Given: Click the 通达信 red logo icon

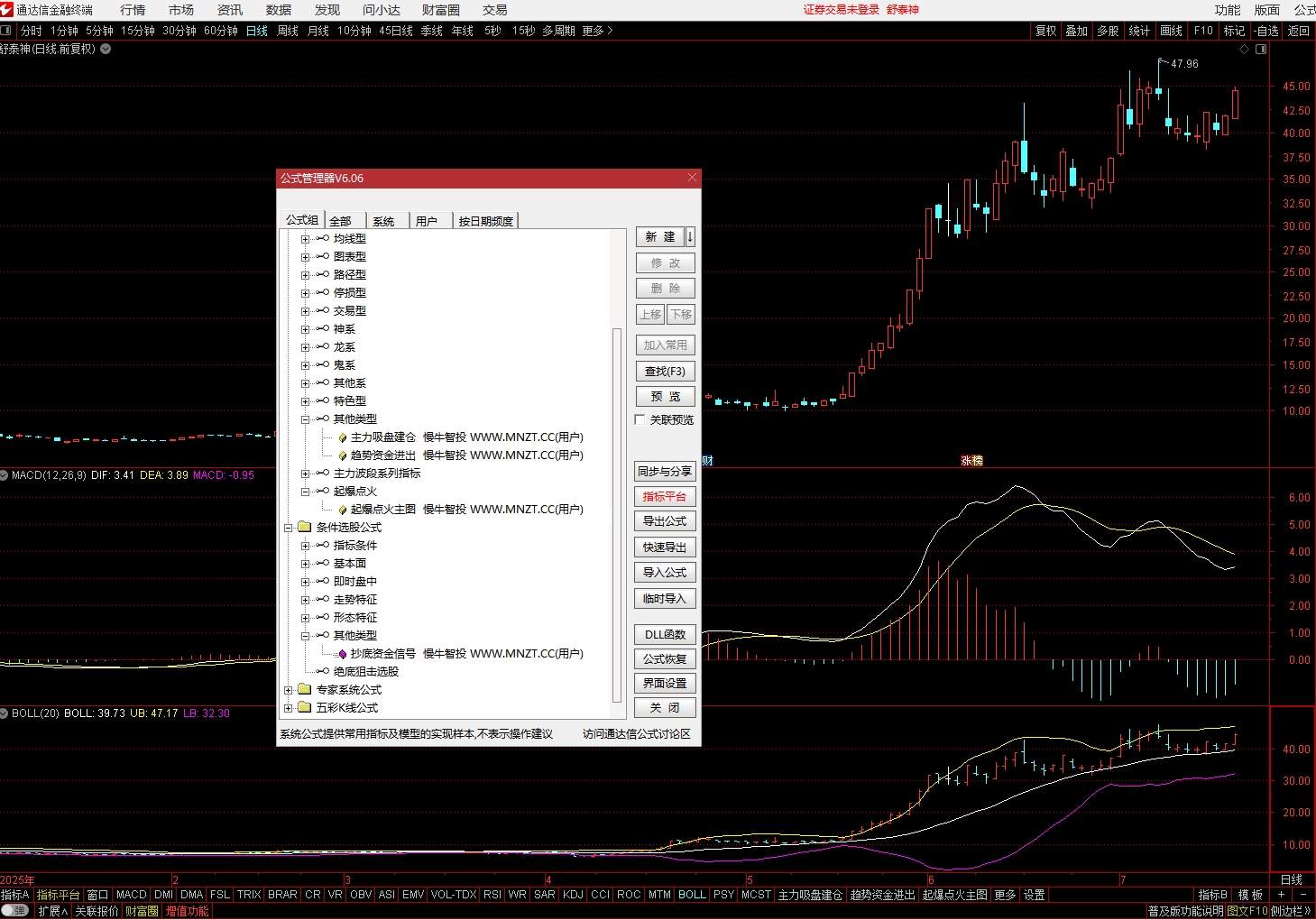Looking at the screenshot, I should 7,9.
